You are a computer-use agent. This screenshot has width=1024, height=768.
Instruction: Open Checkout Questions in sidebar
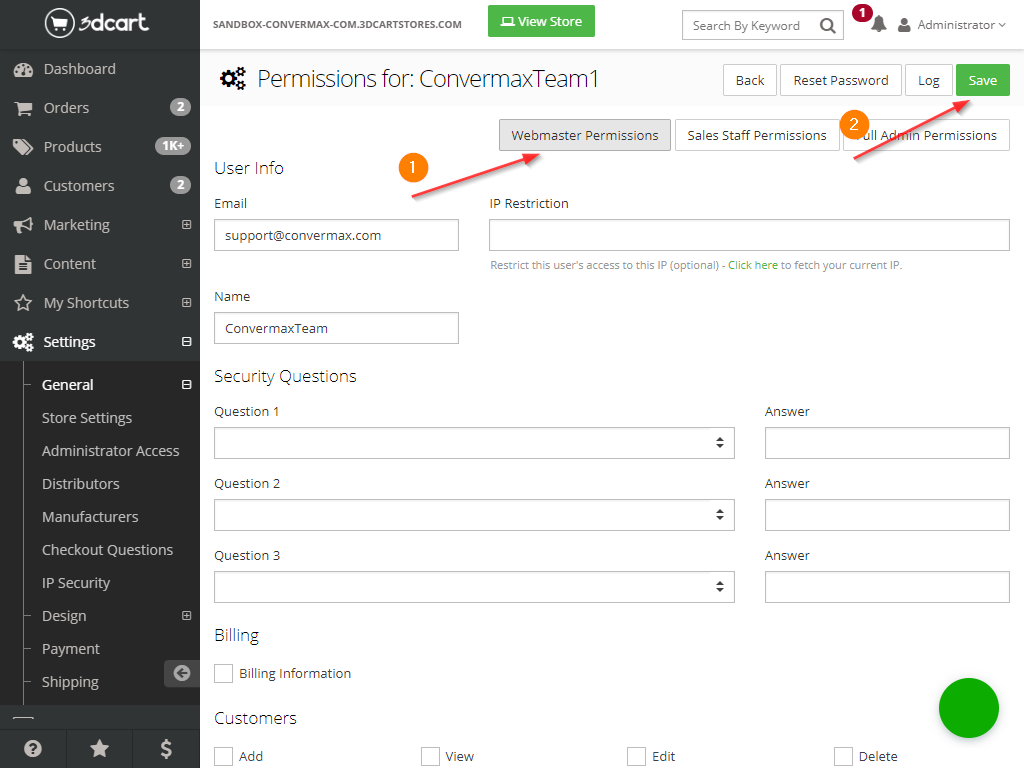(108, 550)
